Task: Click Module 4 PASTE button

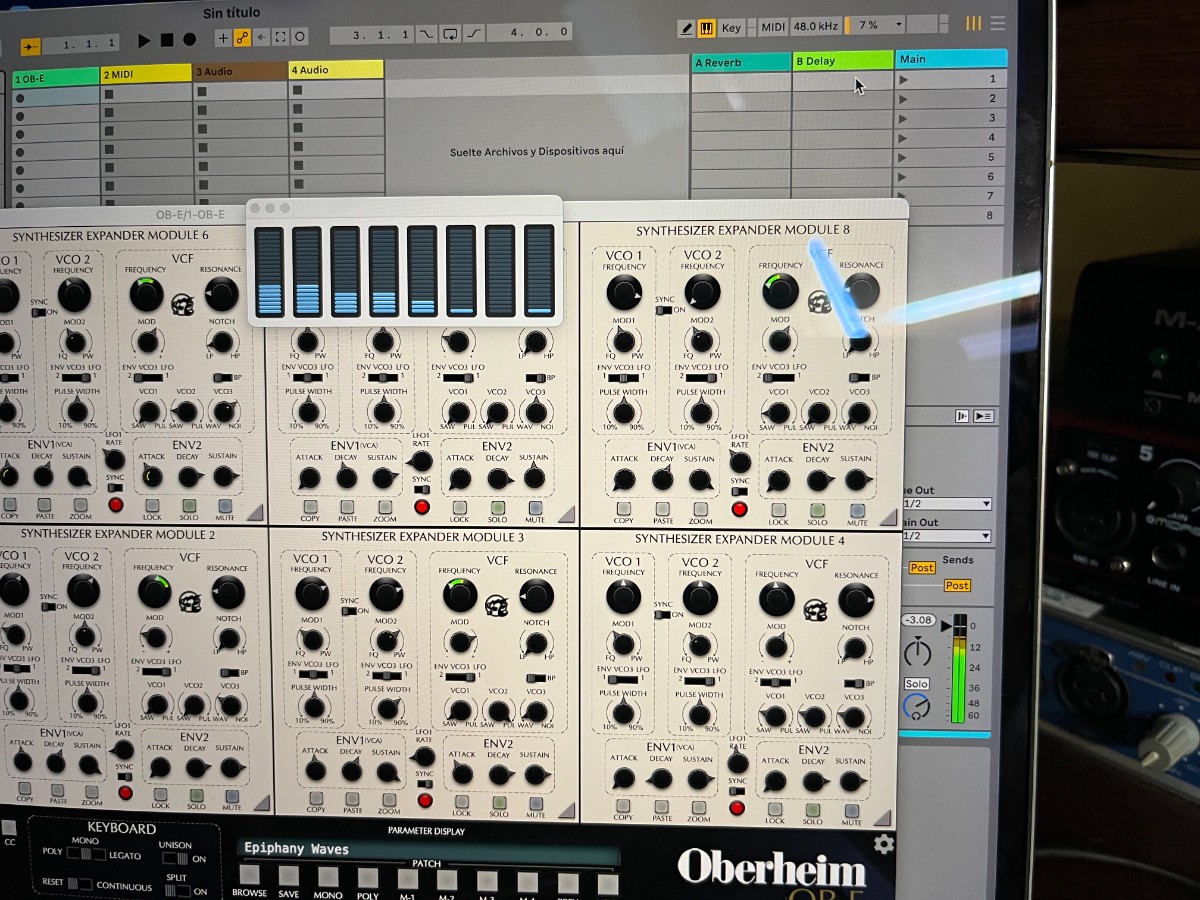Action: [662, 807]
